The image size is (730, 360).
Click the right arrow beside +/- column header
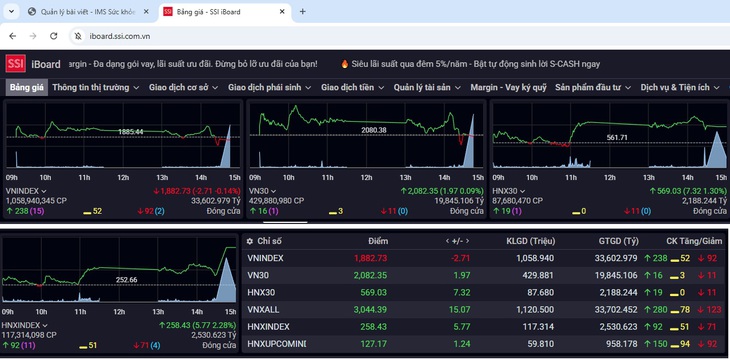(467, 241)
